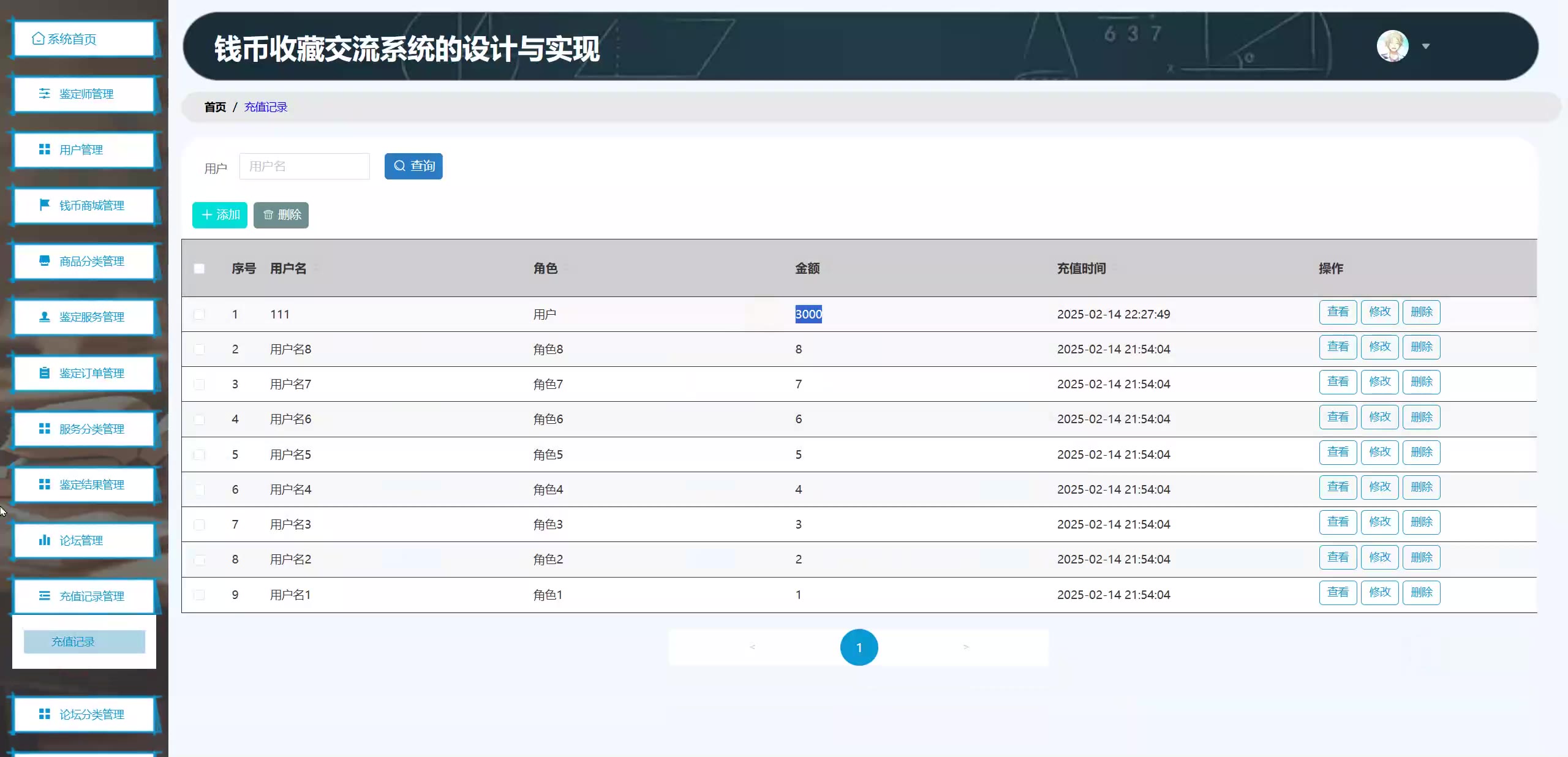Click the bar chart icon for 论坛管理
The width and height of the screenshot is (1568, 757).
(x=45, y=540)
